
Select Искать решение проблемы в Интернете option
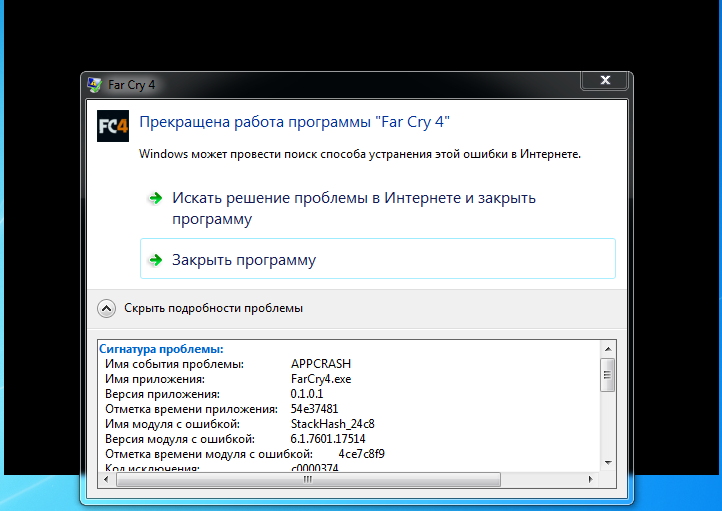tap(378, 208)
